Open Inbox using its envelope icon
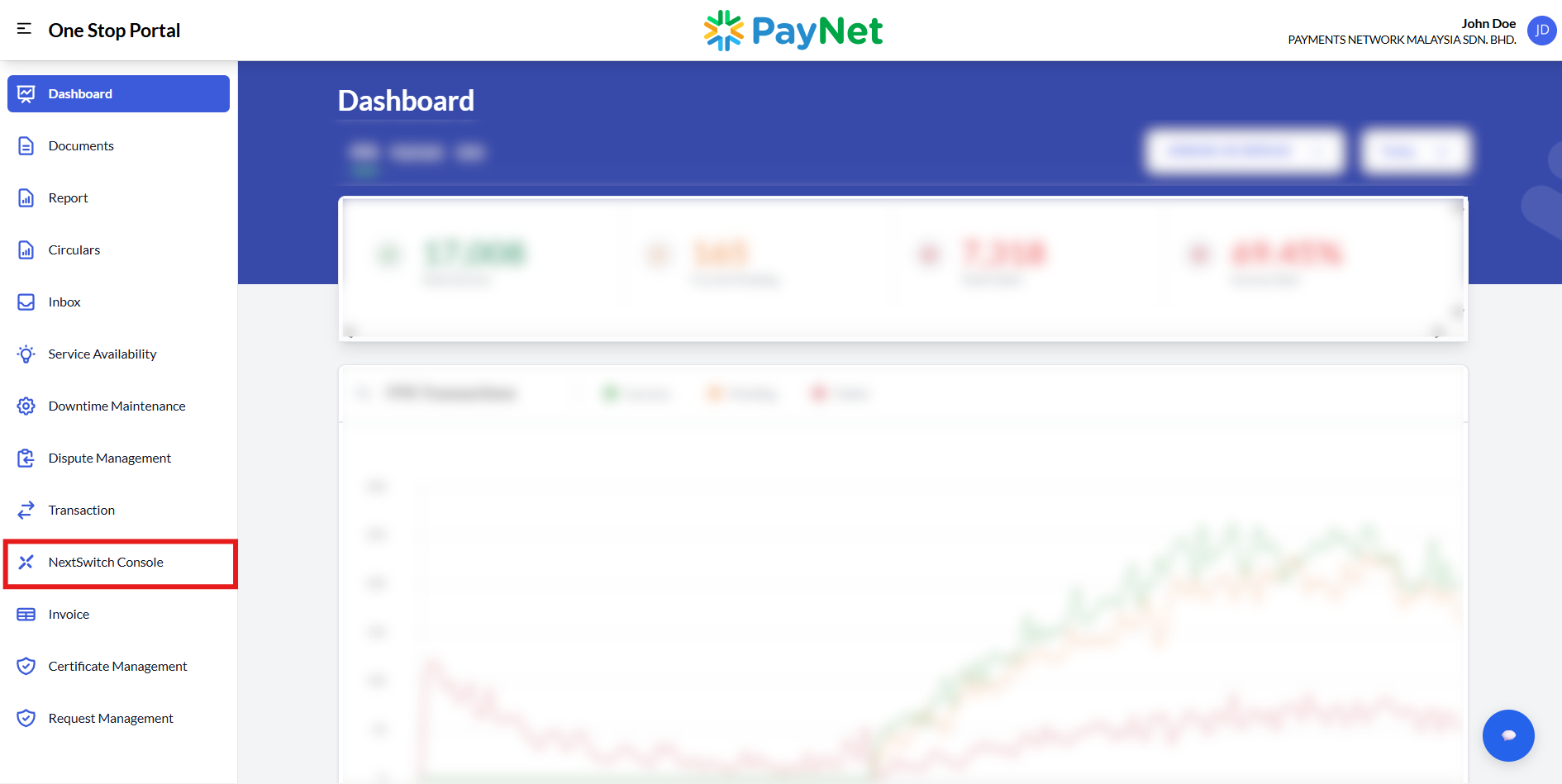The width and height of the screenshot is (1562, 784). 26,302
